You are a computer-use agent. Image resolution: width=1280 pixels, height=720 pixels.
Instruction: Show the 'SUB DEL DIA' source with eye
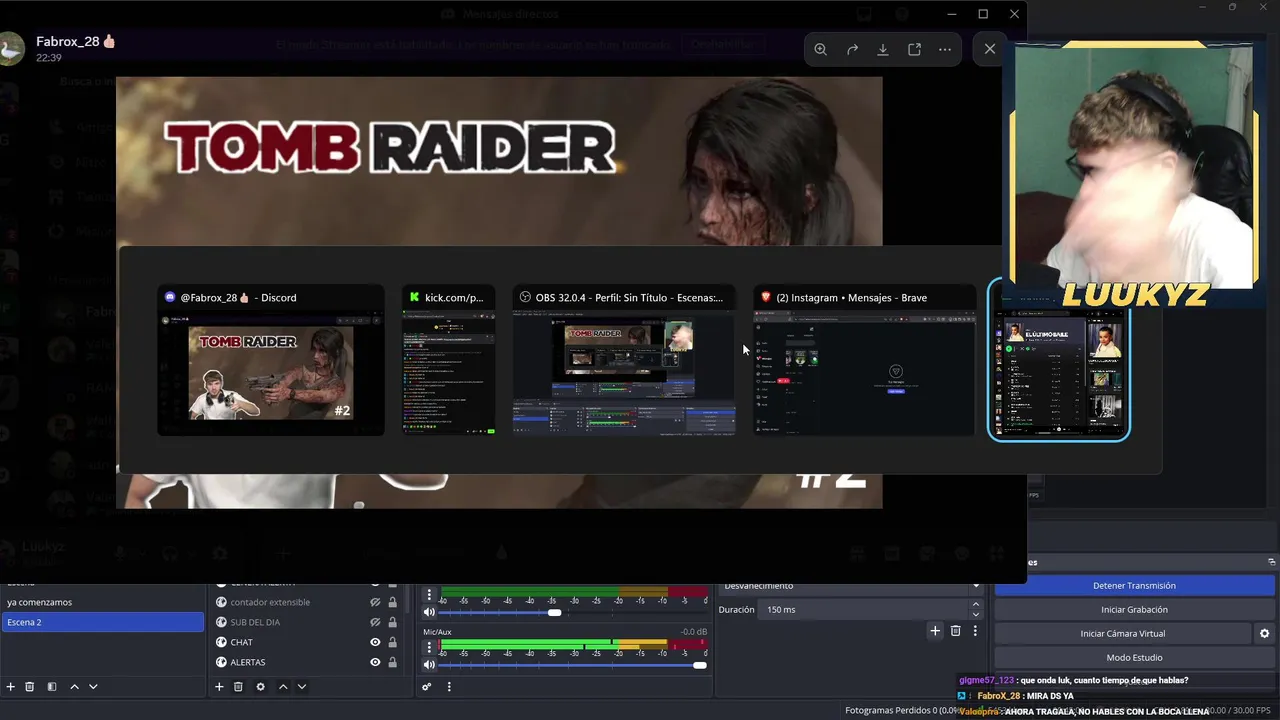[376, 622]
